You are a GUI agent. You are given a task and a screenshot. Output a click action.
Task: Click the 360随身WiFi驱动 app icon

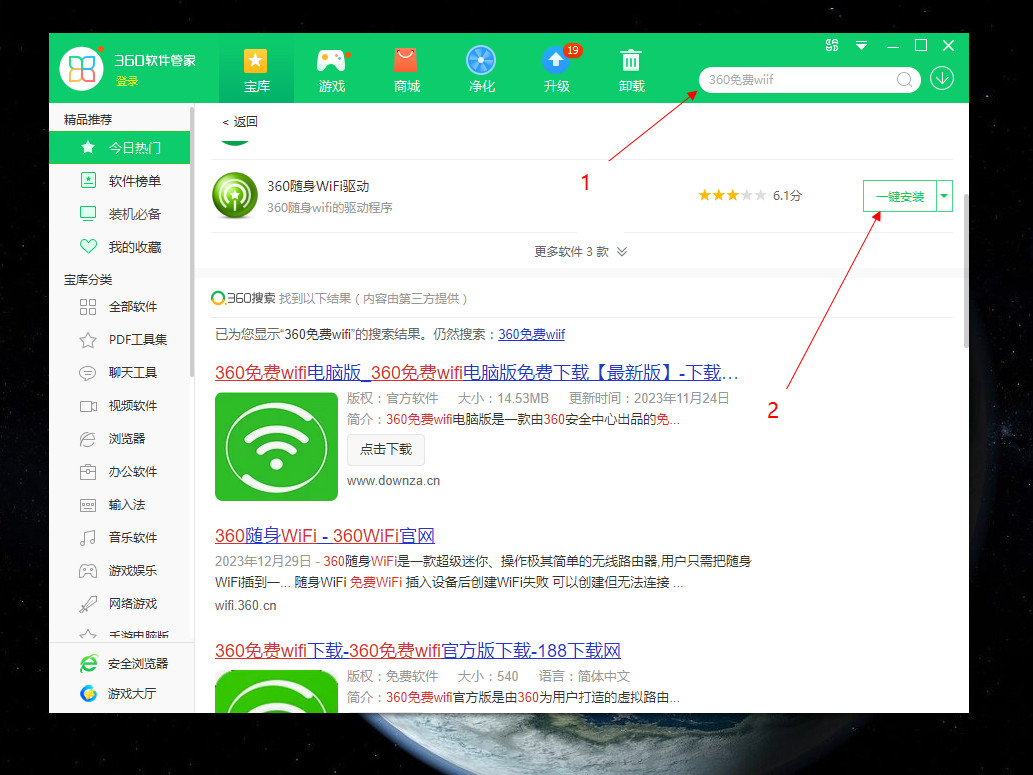[235, 196]
